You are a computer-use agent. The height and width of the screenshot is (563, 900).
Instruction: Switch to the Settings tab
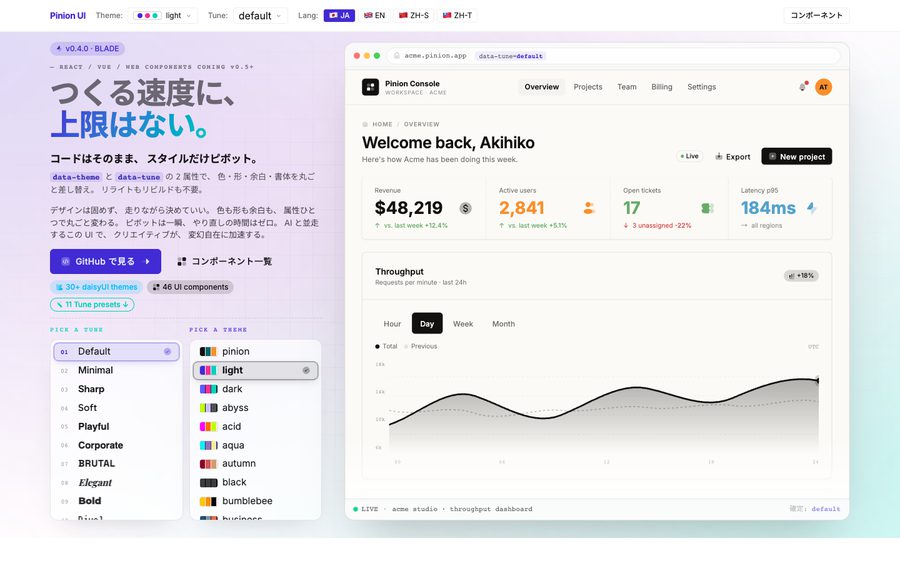[x=701, y=87]
